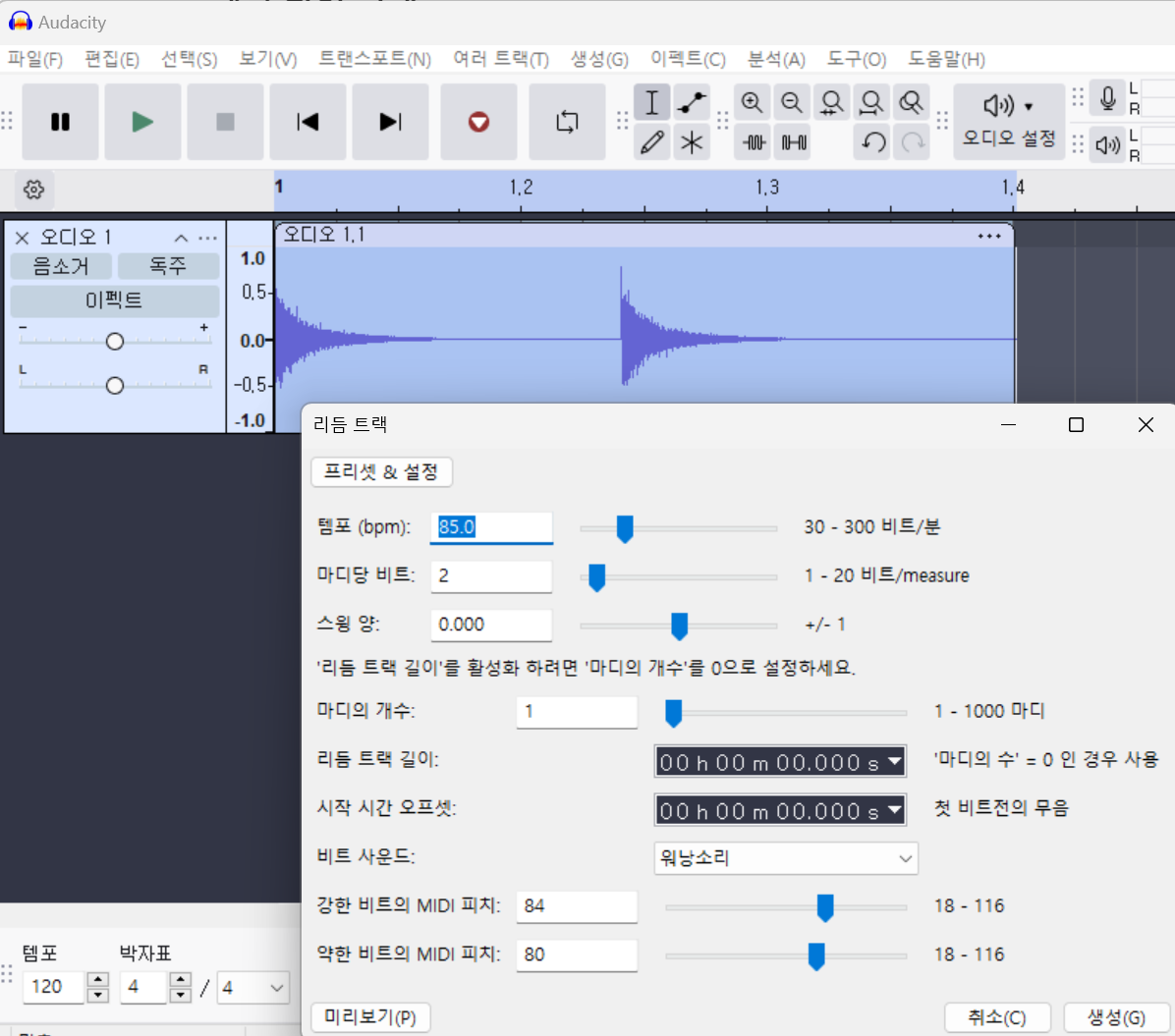Click the Undo arrow icon
The height and width of the screenshot is (1036, 1175).
[872, 141]
